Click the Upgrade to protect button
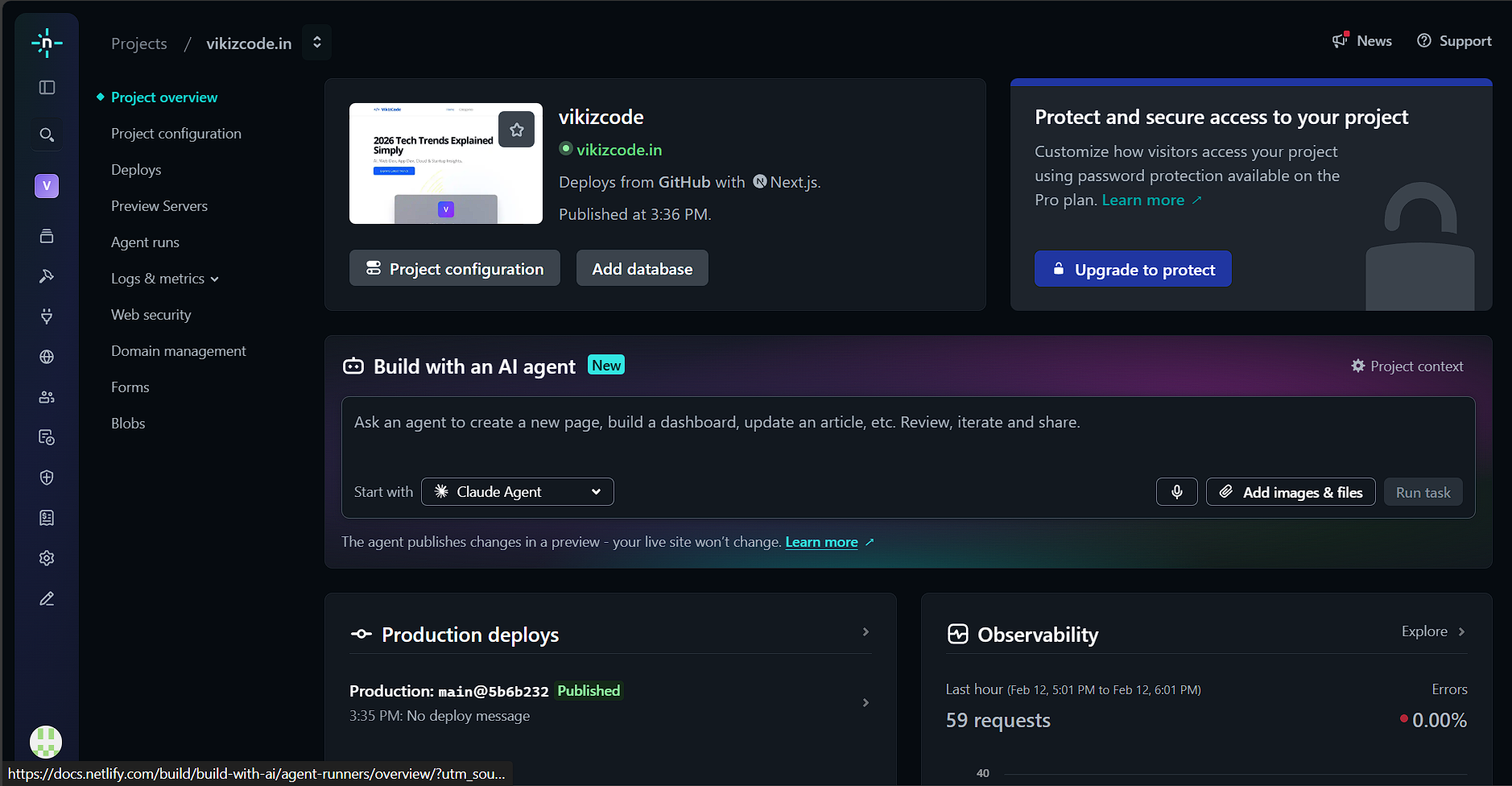 (x=1132, y=269)
